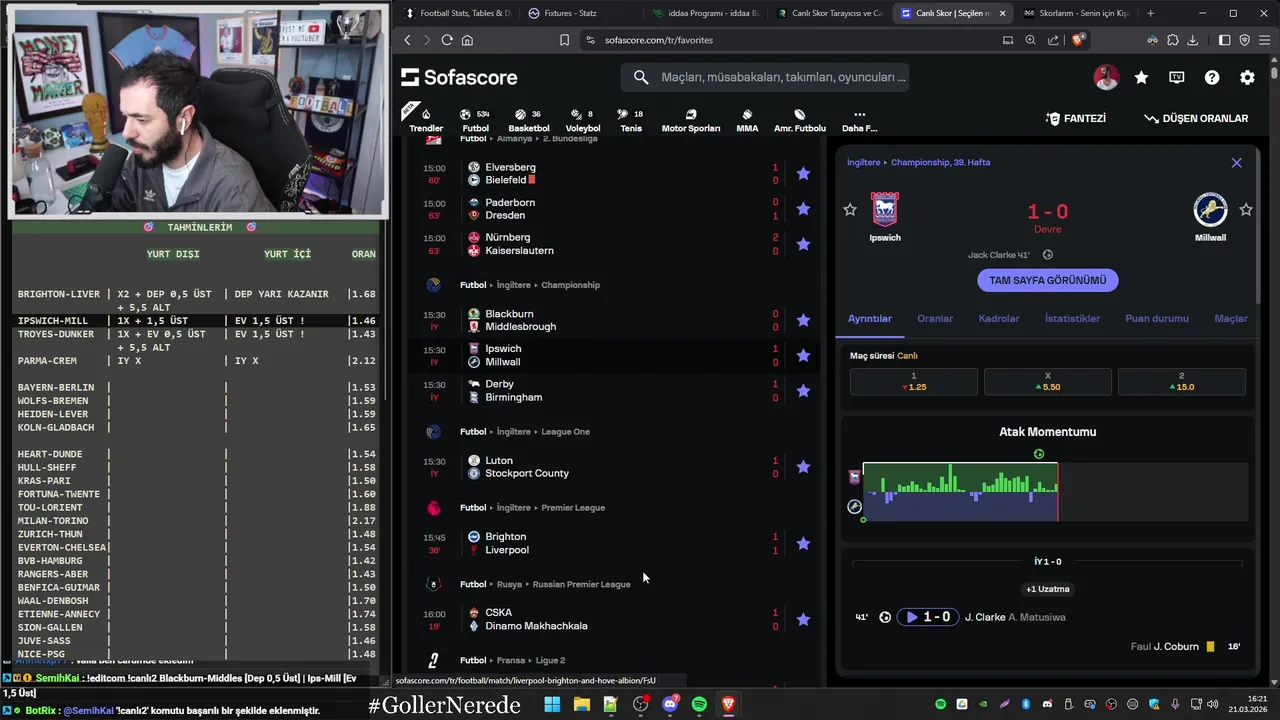Click the Sofascore logo
The width and height of the screenshot is (1280, 720).
[459, 77]
